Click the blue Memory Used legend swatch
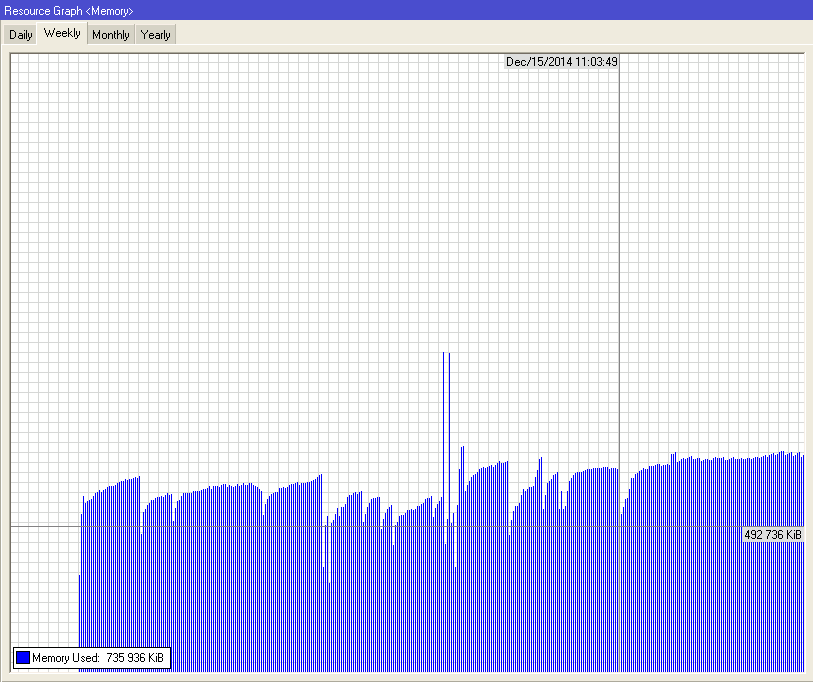This screenshot has height=682, width=813. tap(23, 658)
